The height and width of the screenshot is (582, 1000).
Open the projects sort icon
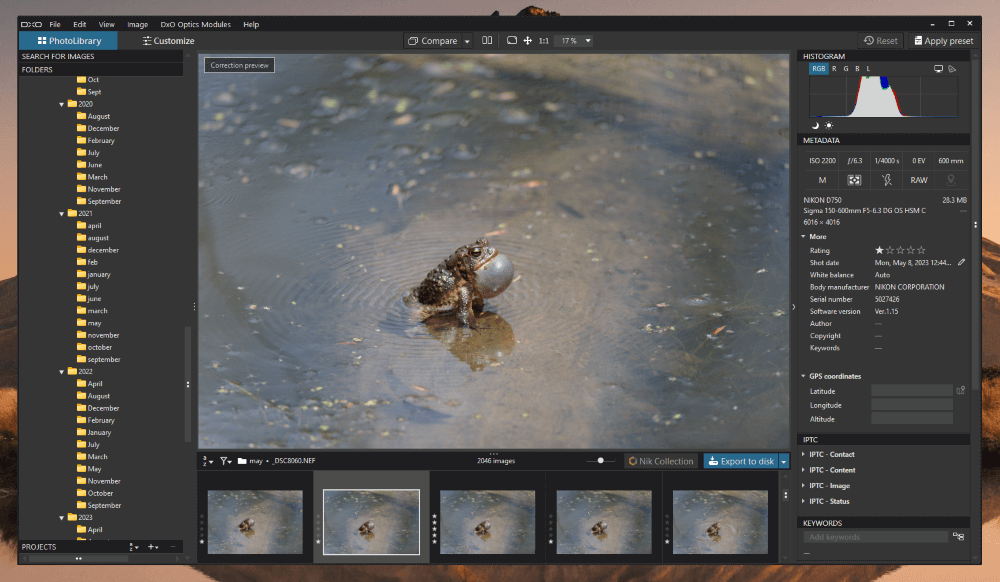(x=134, y=547)
